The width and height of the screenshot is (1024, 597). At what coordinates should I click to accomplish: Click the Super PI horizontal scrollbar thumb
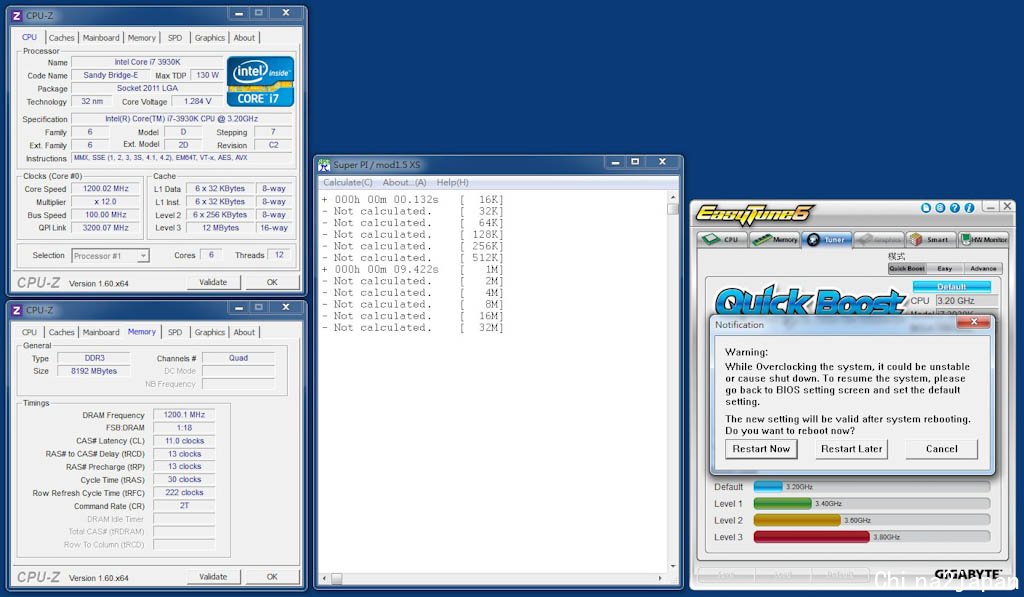click(337, 578)
